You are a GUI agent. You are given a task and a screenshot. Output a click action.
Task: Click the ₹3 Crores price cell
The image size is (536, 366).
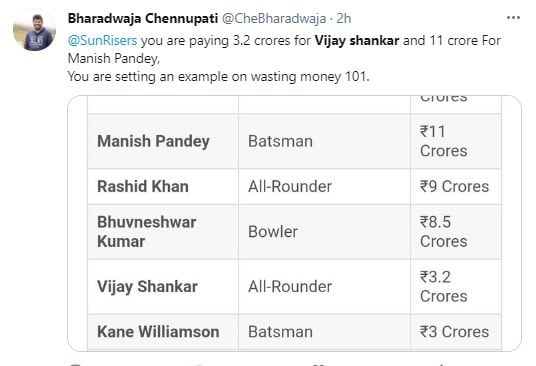pos(456,332)
